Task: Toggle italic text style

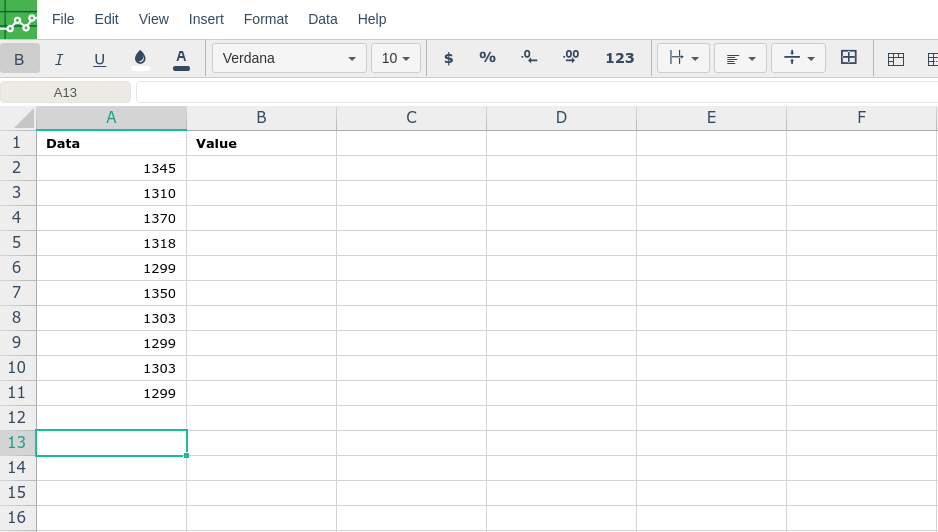Action: [x=59, y=59]
